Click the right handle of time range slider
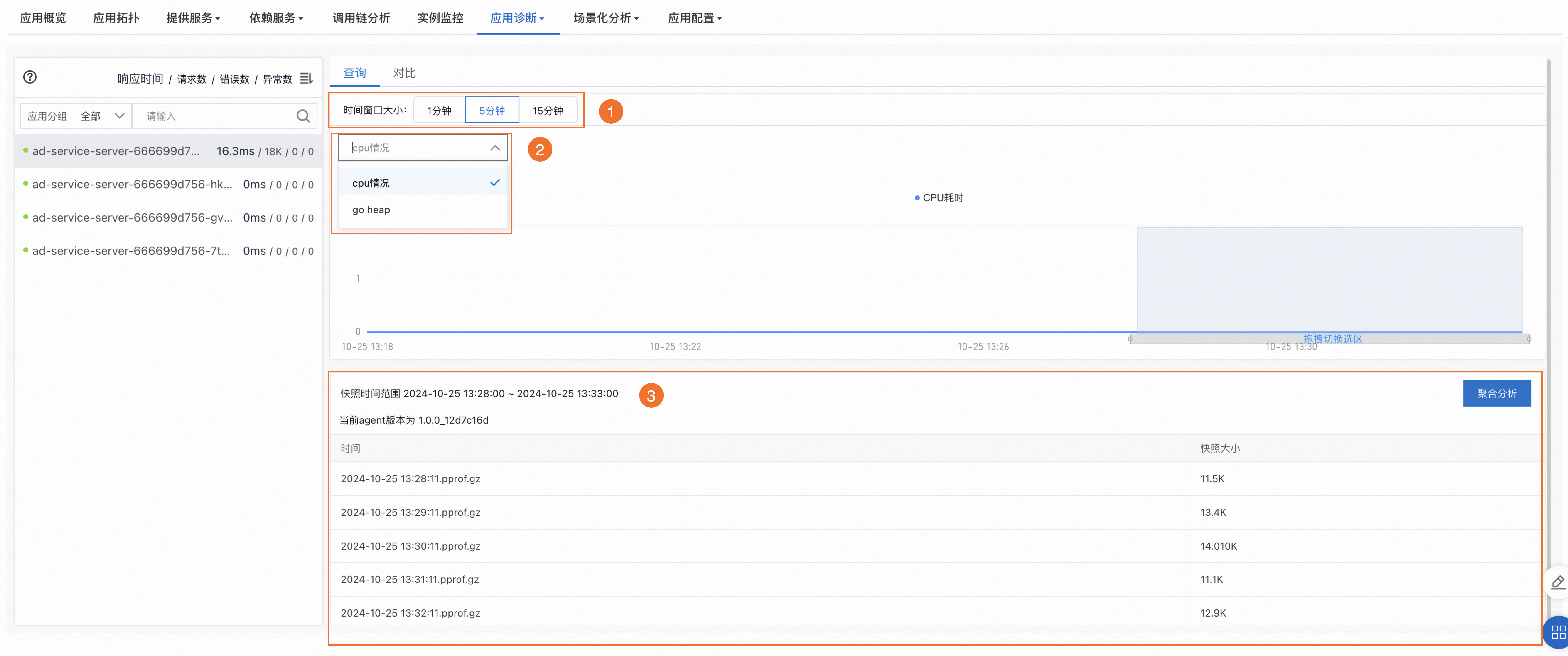 coord(1529,339)
